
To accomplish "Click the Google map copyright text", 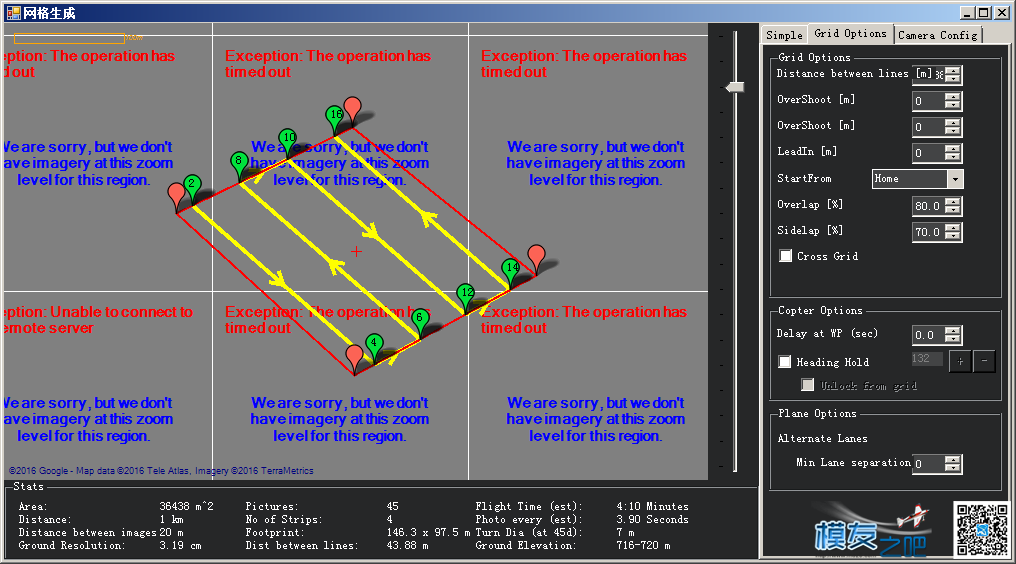I will click(x=161, y=471).
